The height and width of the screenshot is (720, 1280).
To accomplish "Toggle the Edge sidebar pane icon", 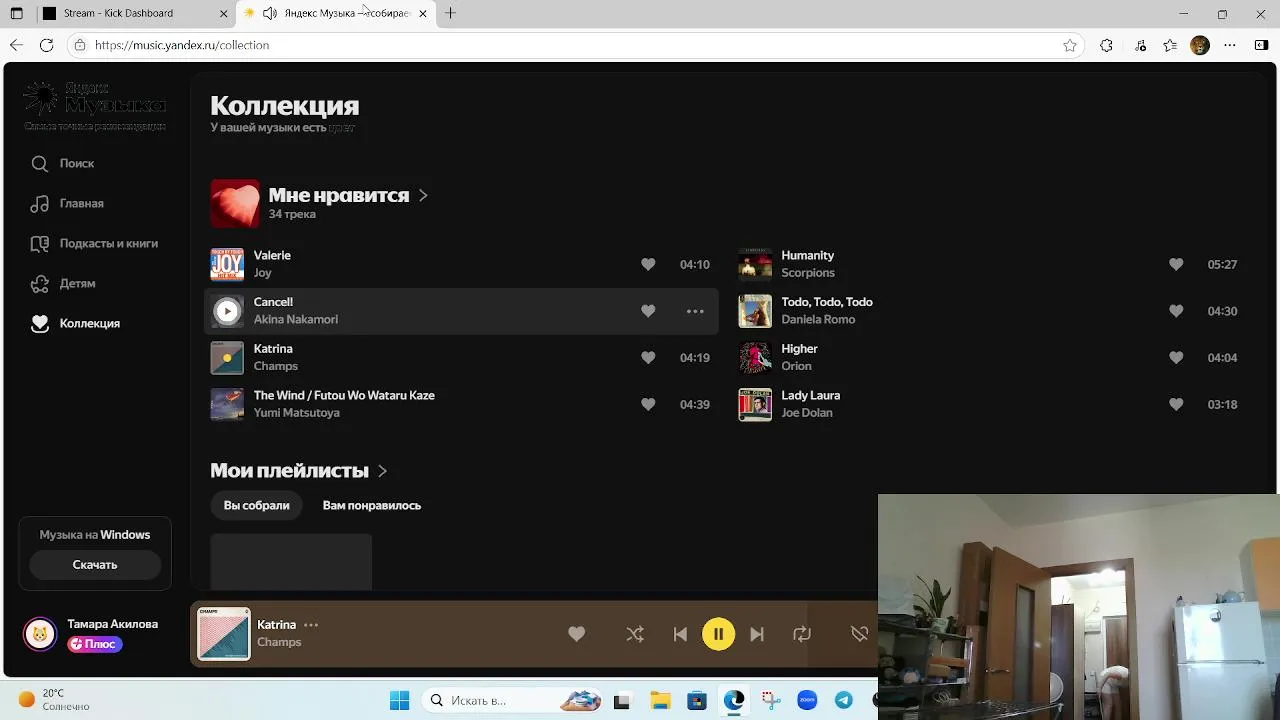I will click(1260, 45).
